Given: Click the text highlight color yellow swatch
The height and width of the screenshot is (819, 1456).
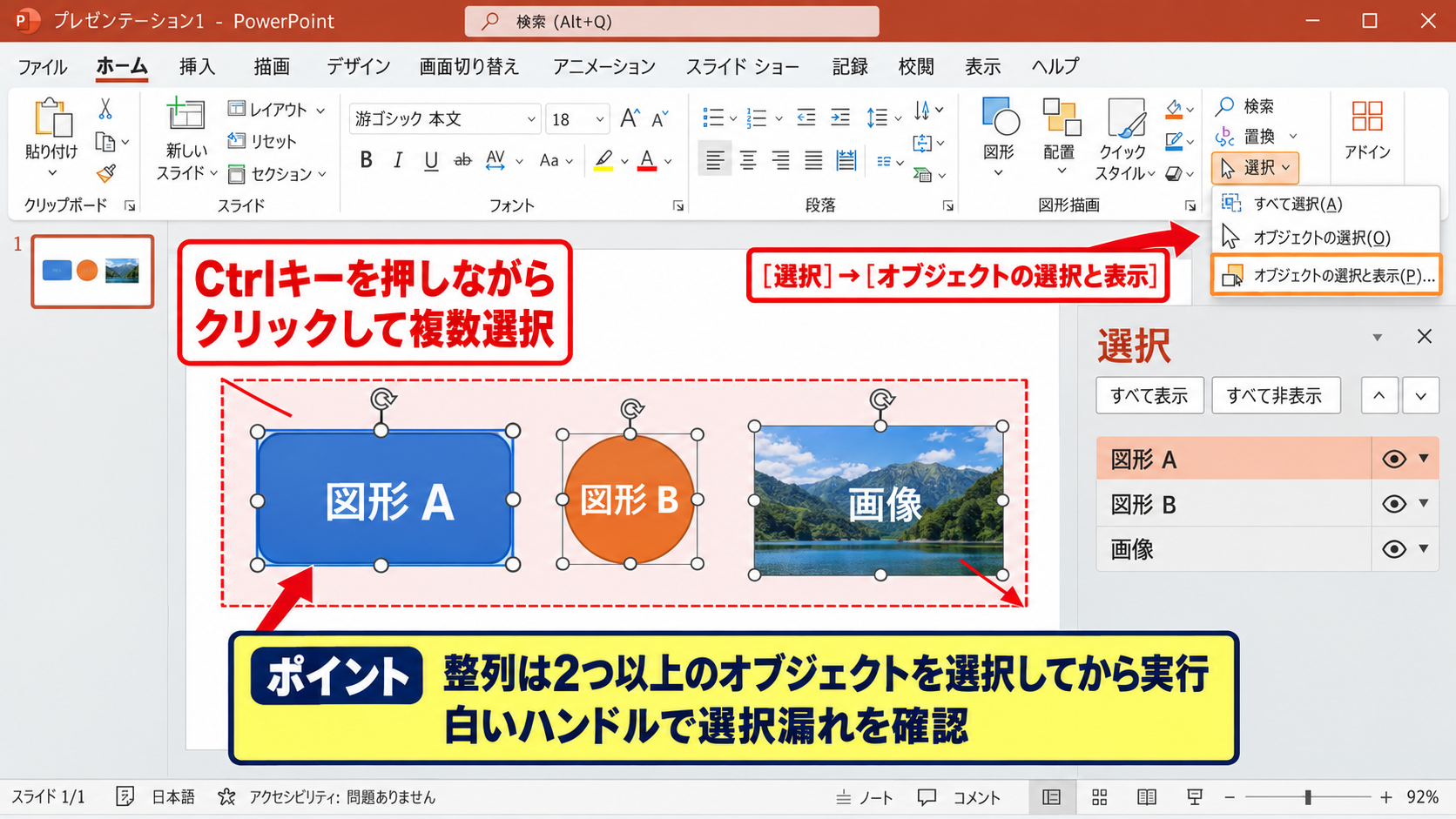Looking at the screenshot, I should pos(603,160).
